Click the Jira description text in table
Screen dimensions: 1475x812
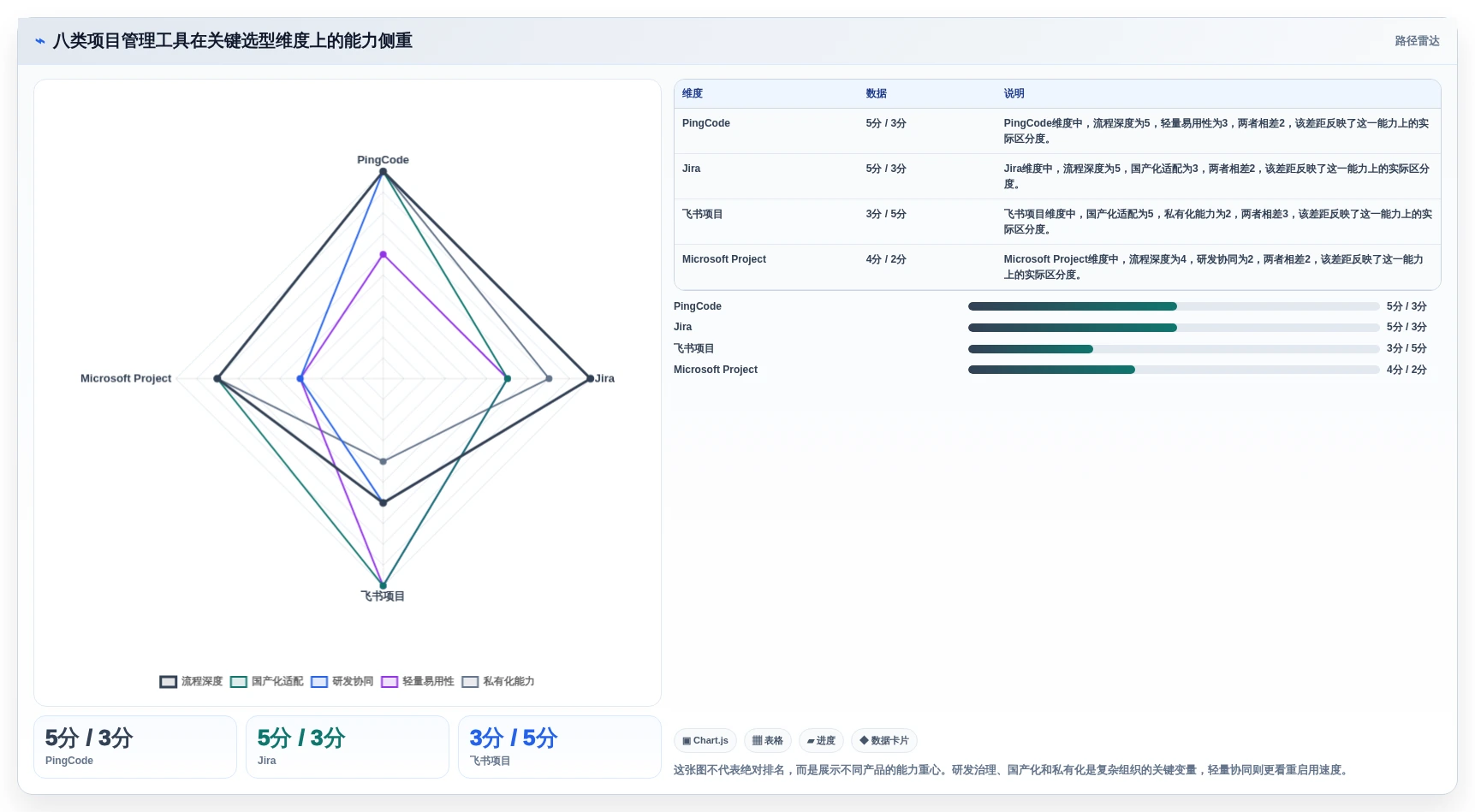(1216, 176)
